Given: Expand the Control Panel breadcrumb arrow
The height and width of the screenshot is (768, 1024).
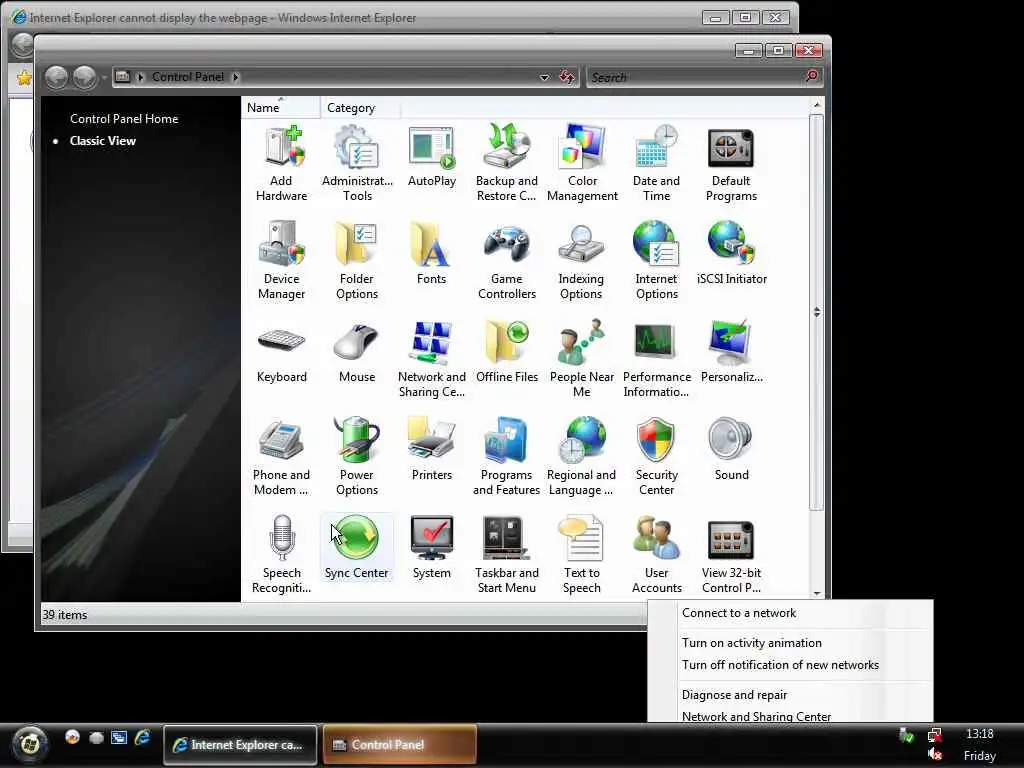Looking at the screenshot, I should pos(236,77).
